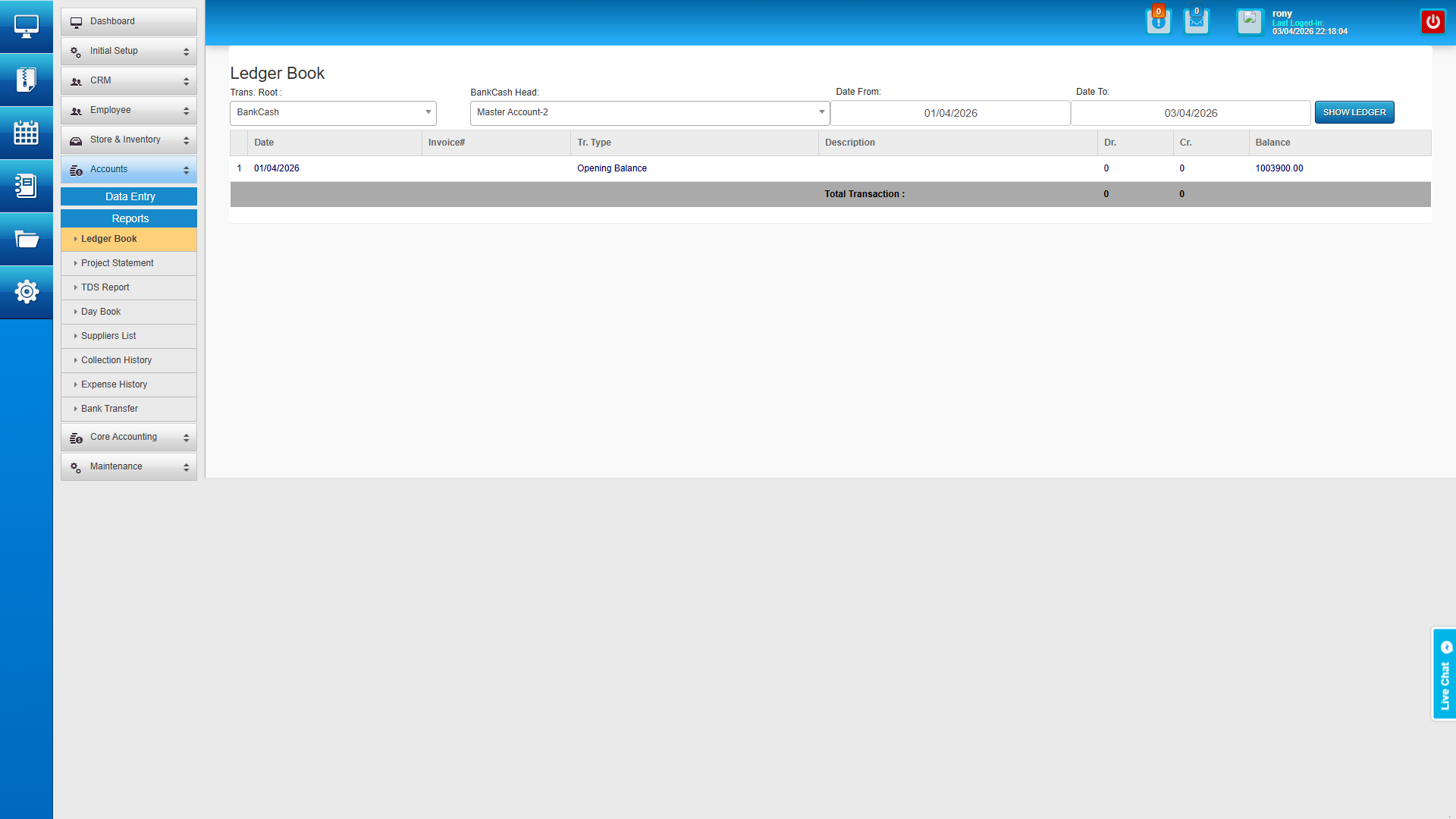Image resolution: width=1456 pixels, height=819 pixels.
Task: Open the zipped document sidebar icon
Action: [x=26, y=80]
